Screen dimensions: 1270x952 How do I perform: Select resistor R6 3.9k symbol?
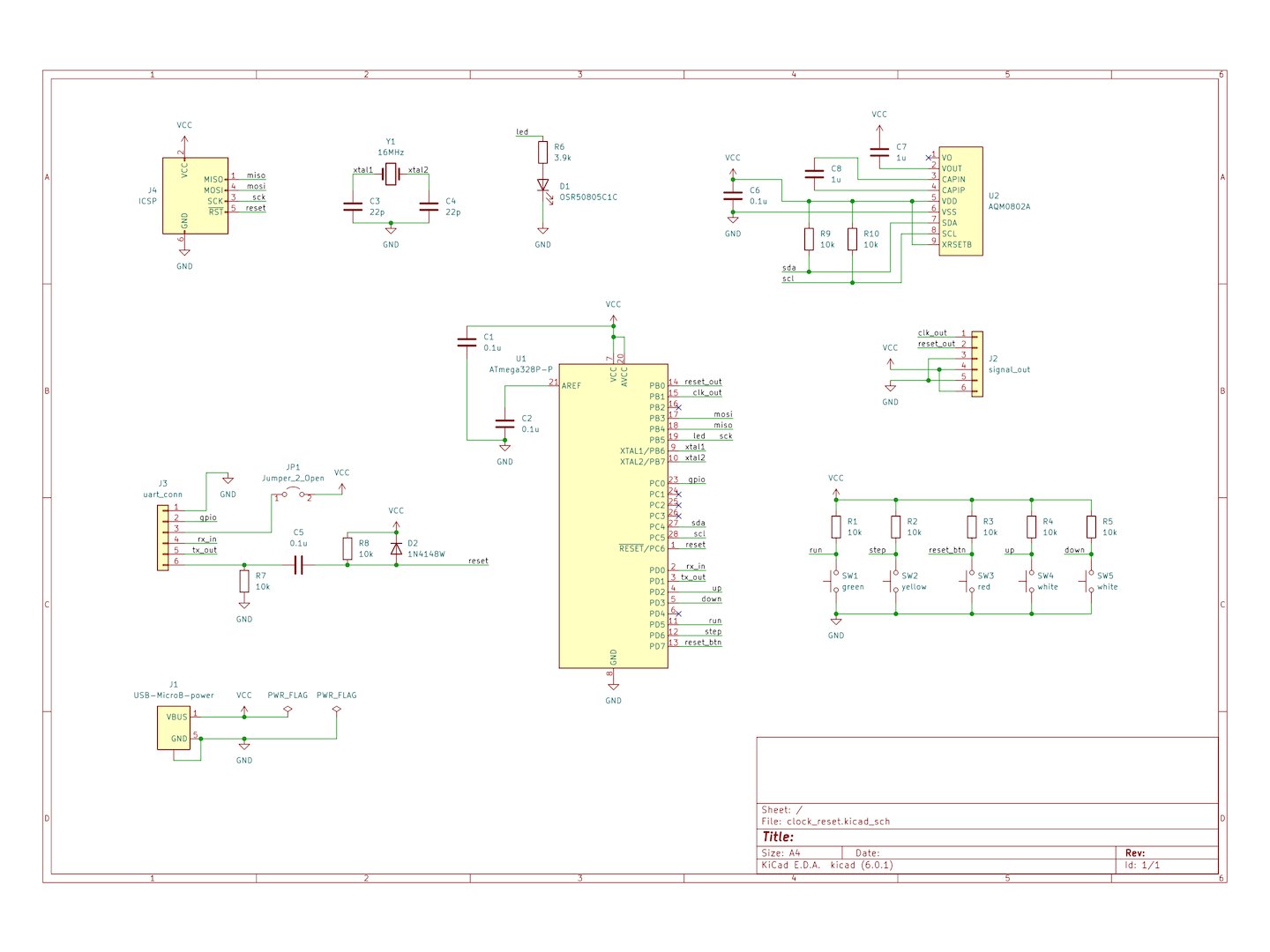click(542, 152)
